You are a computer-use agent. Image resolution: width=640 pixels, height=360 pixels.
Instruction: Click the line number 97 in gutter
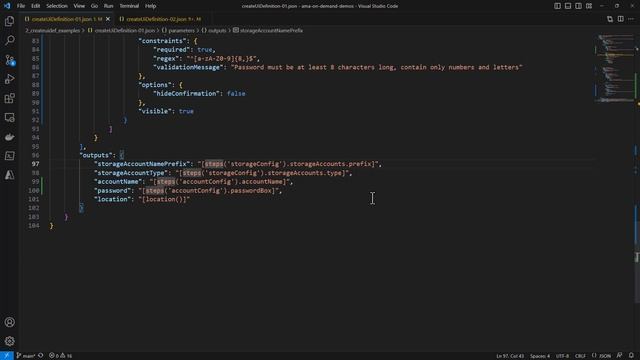36,164
